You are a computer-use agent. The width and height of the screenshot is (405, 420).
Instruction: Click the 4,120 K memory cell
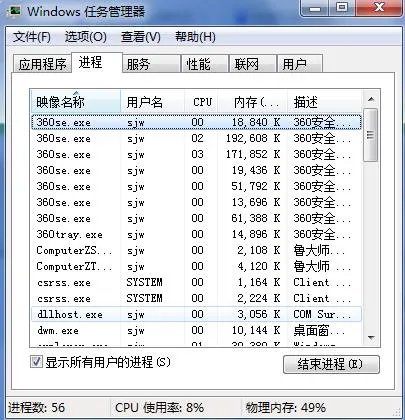tap(259, 266)
